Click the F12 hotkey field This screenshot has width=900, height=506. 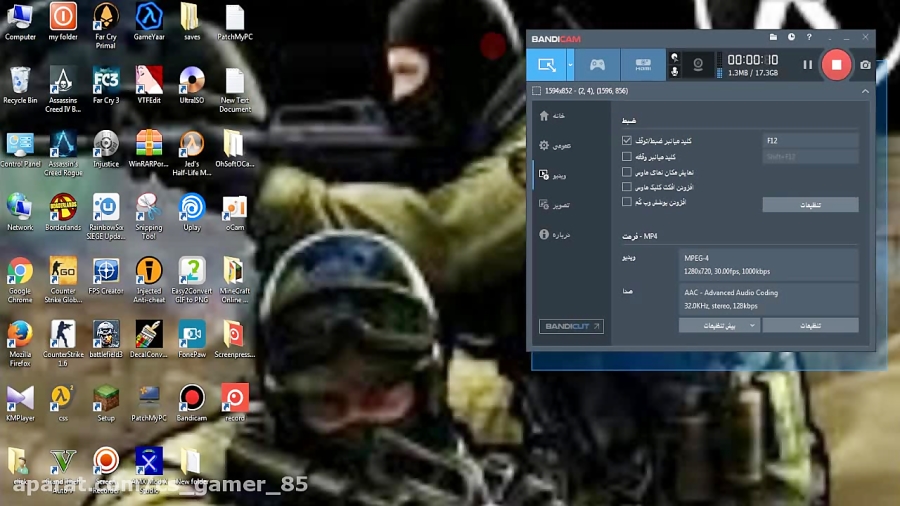(810, 141)
